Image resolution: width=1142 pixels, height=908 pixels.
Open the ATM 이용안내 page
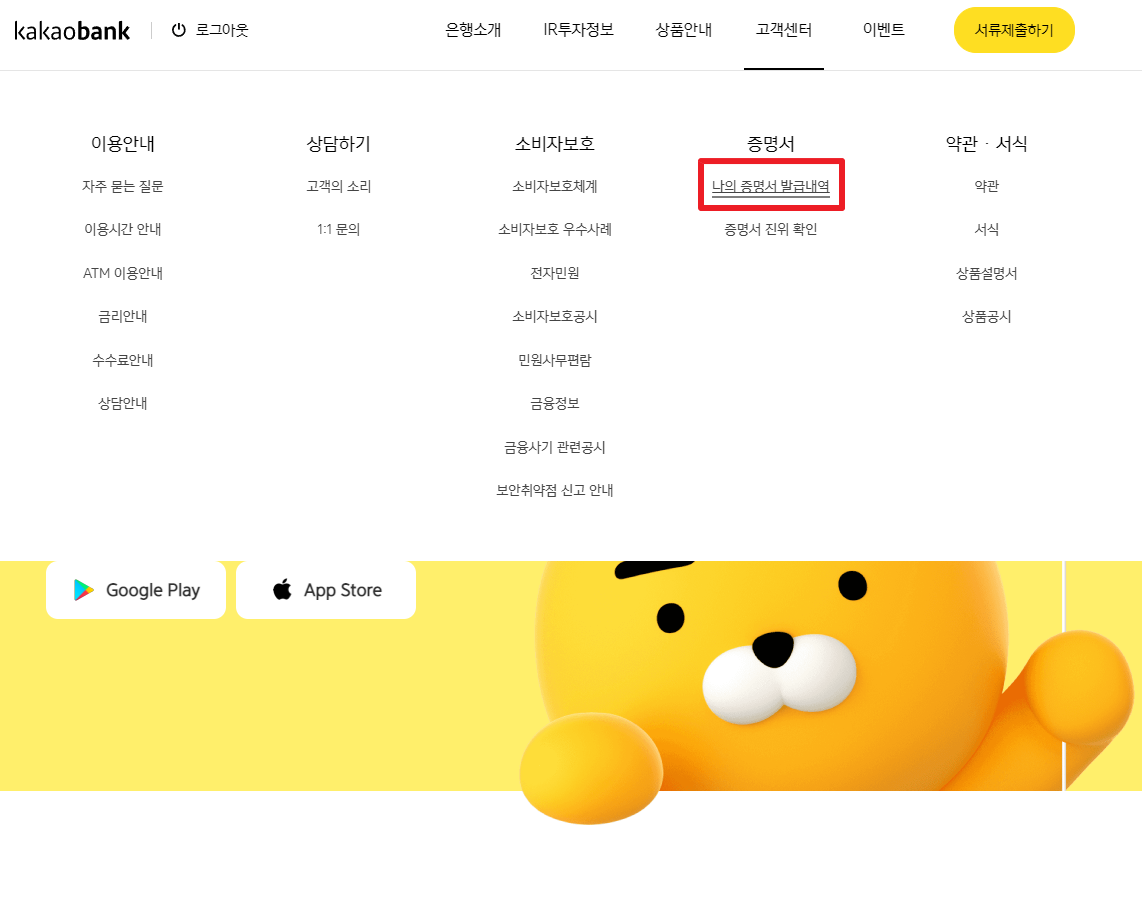pyautogui.click(x=123, y=273)
